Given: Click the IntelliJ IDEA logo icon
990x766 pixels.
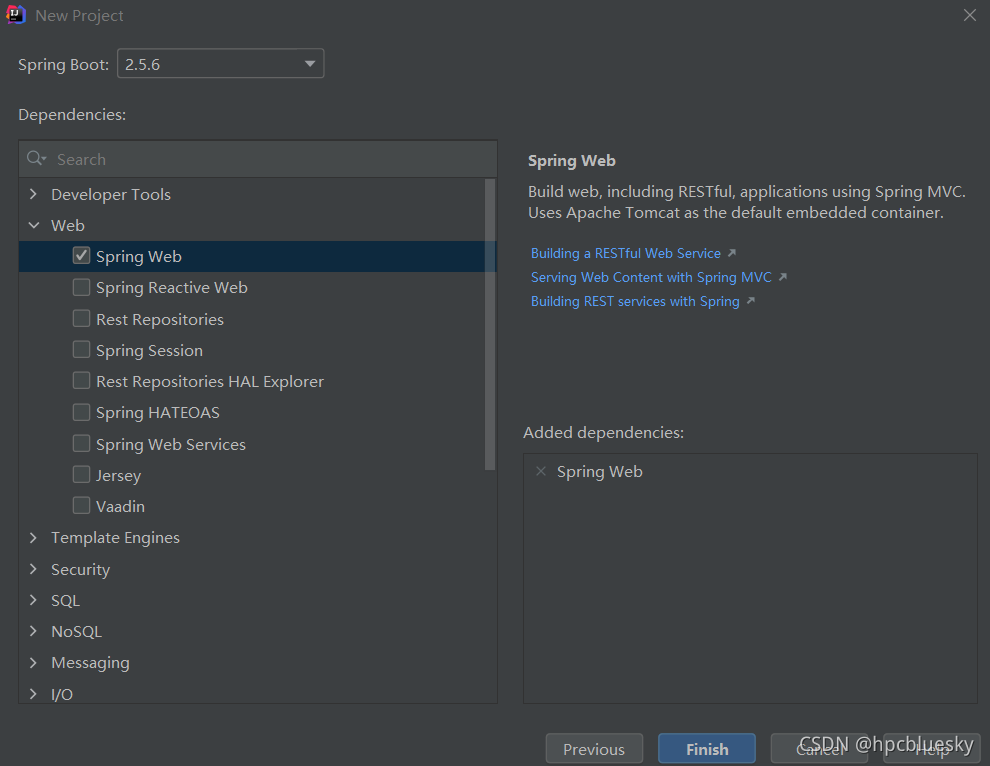Looking at the screenshot, I should (x=16, y=15).
